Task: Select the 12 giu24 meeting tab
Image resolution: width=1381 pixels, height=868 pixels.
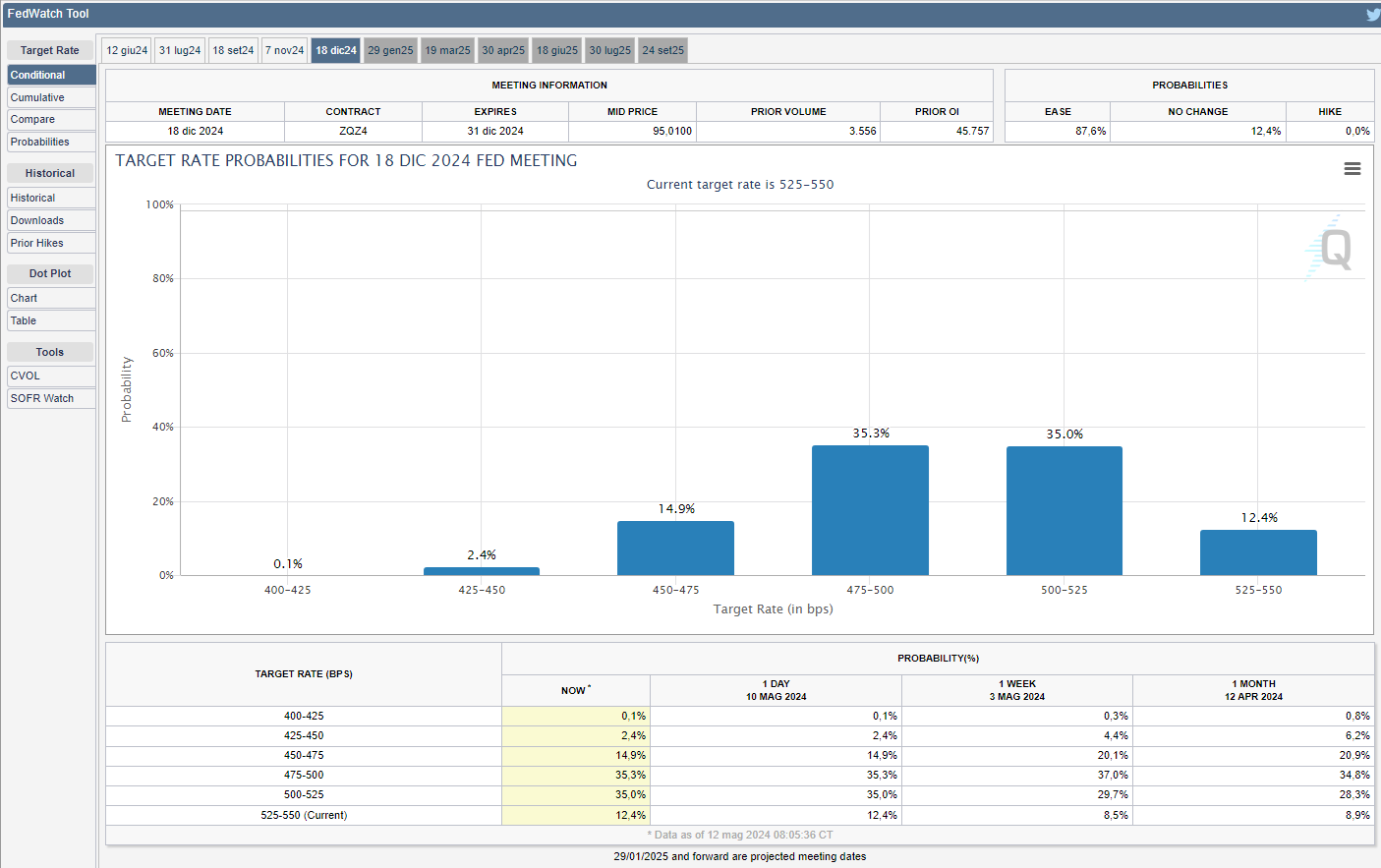Action: [127, 50]
